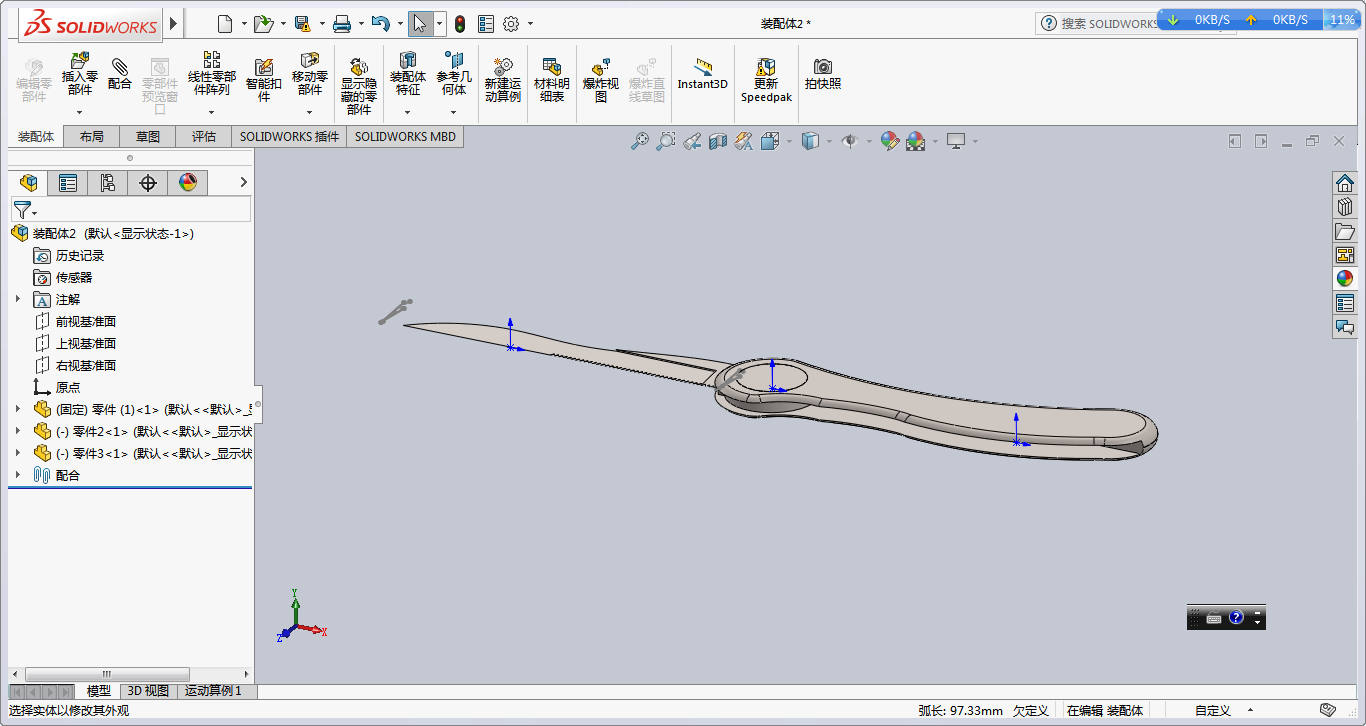Expand the 零件3<1> tree node

(17, 453)
